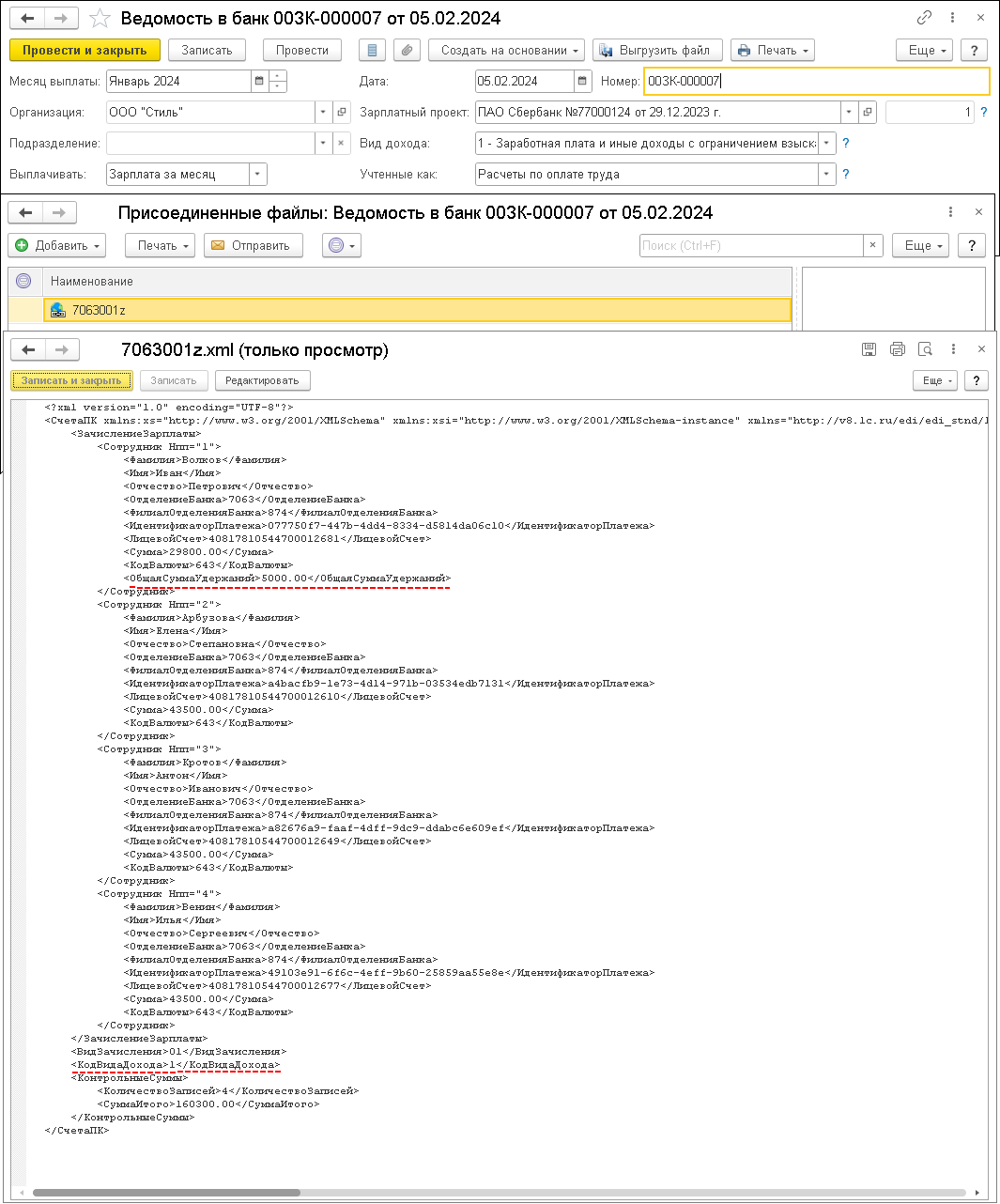Click the Провести button

[x=302, y=50]
